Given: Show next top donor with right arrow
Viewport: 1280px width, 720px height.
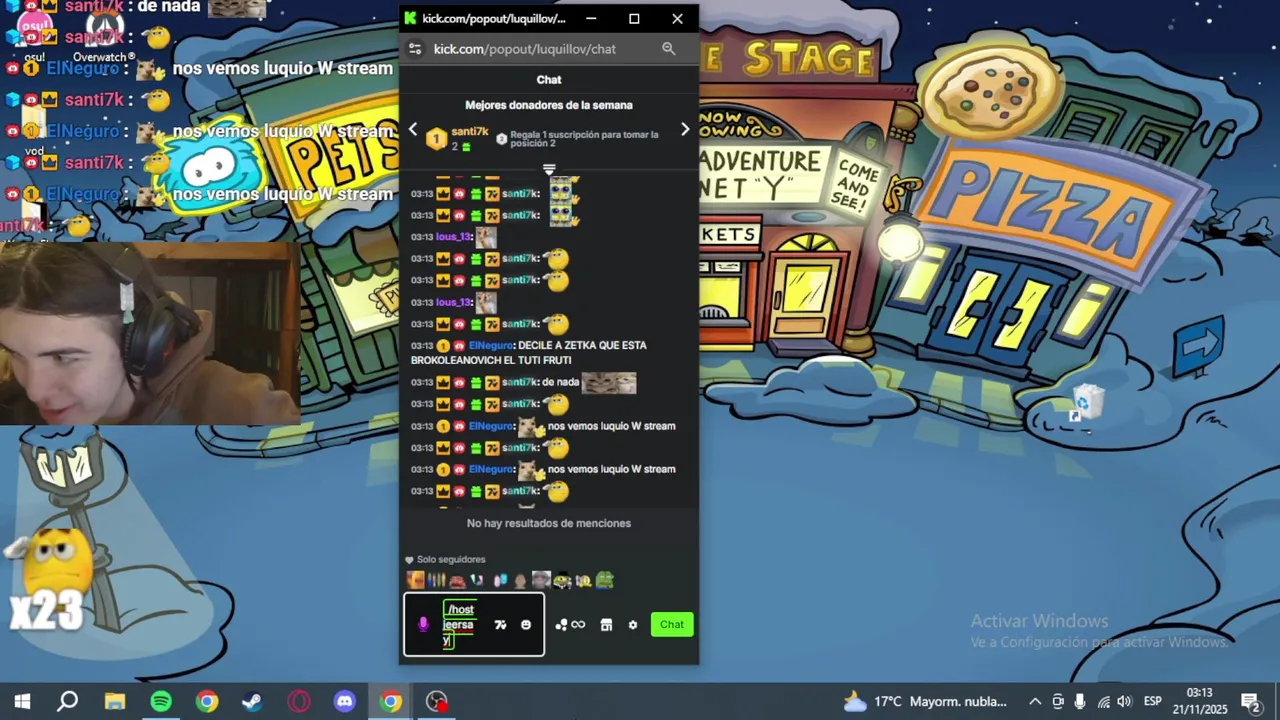Looking at the screenshot, I should (685, 129).
